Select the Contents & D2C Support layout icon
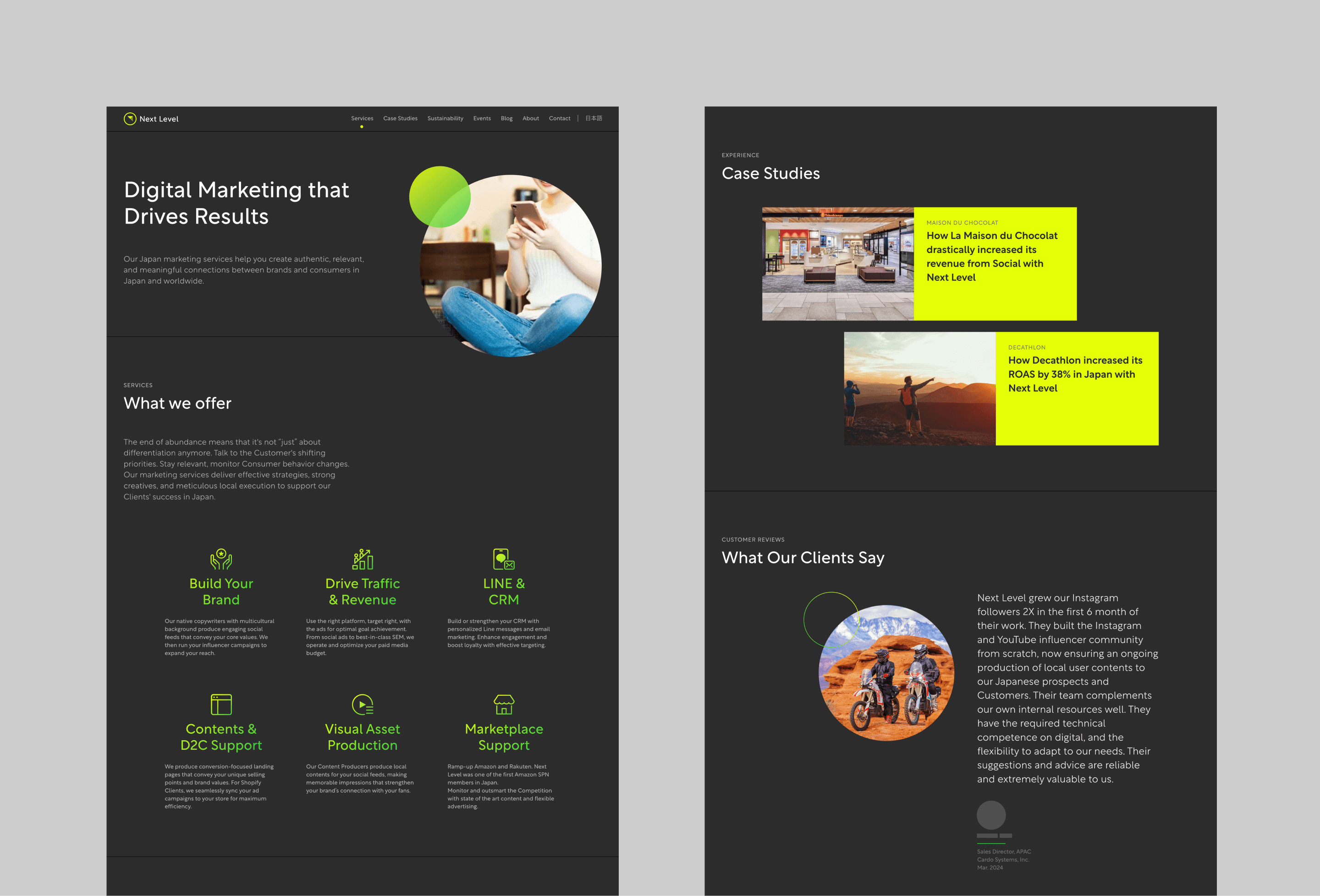1320x896 pixels. tap(221, 704)
